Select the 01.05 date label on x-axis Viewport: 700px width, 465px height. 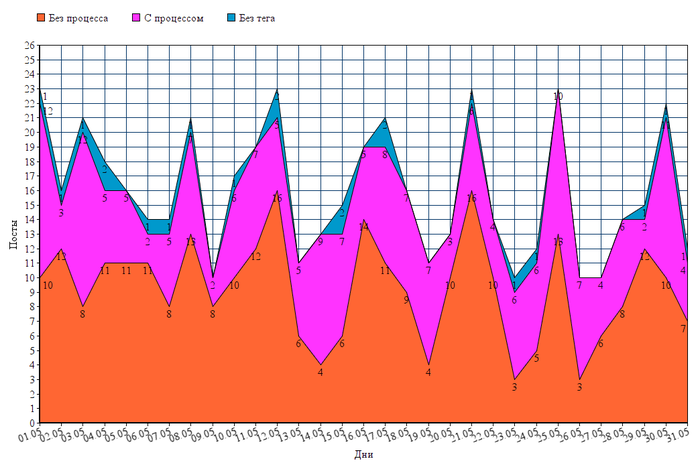tap(30, 435)
